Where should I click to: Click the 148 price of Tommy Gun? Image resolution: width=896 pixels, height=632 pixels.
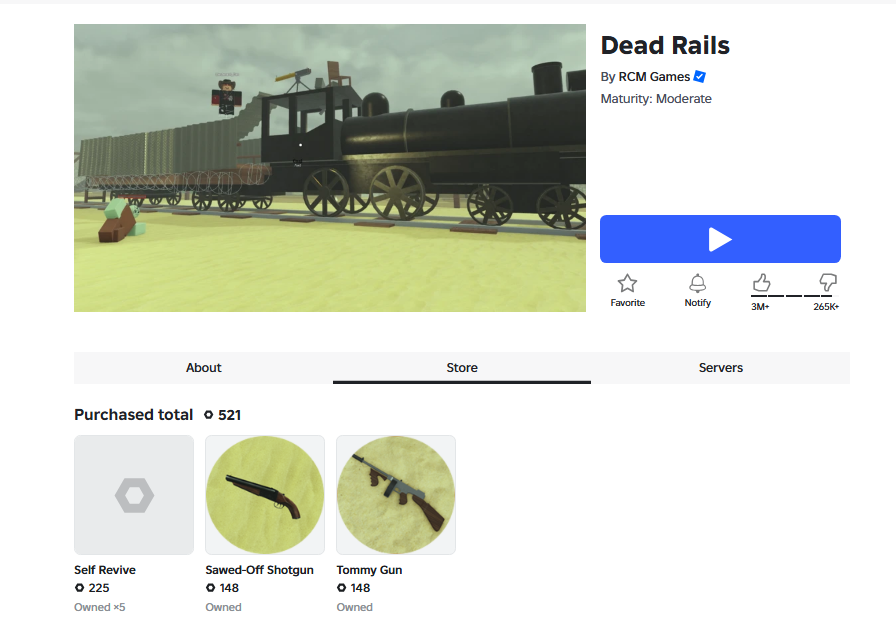(360, 587)
